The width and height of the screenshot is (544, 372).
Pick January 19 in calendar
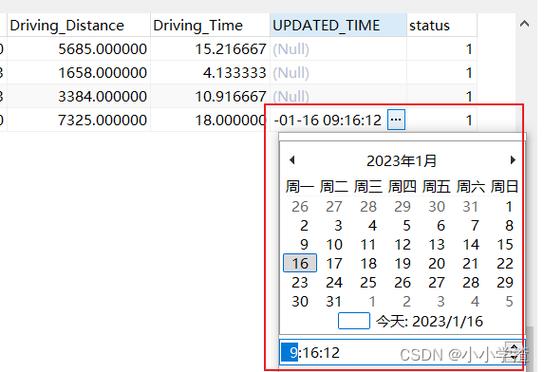point(402,263)
